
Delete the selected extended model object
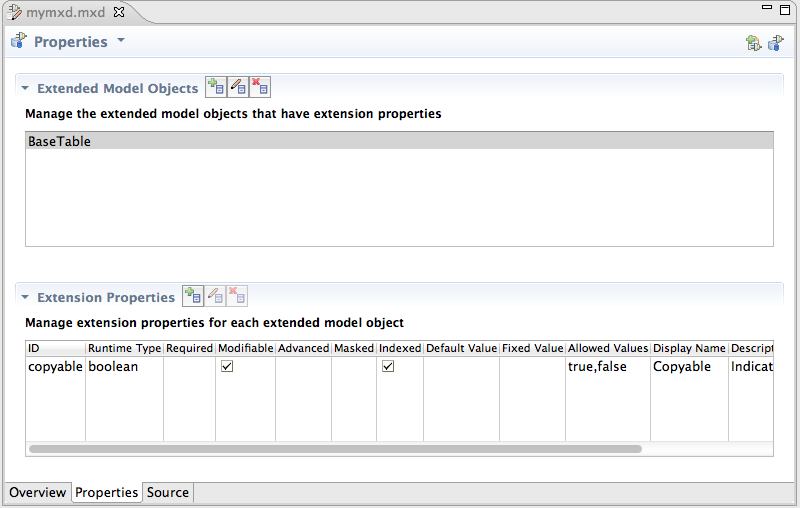click(x=260, y=88)
